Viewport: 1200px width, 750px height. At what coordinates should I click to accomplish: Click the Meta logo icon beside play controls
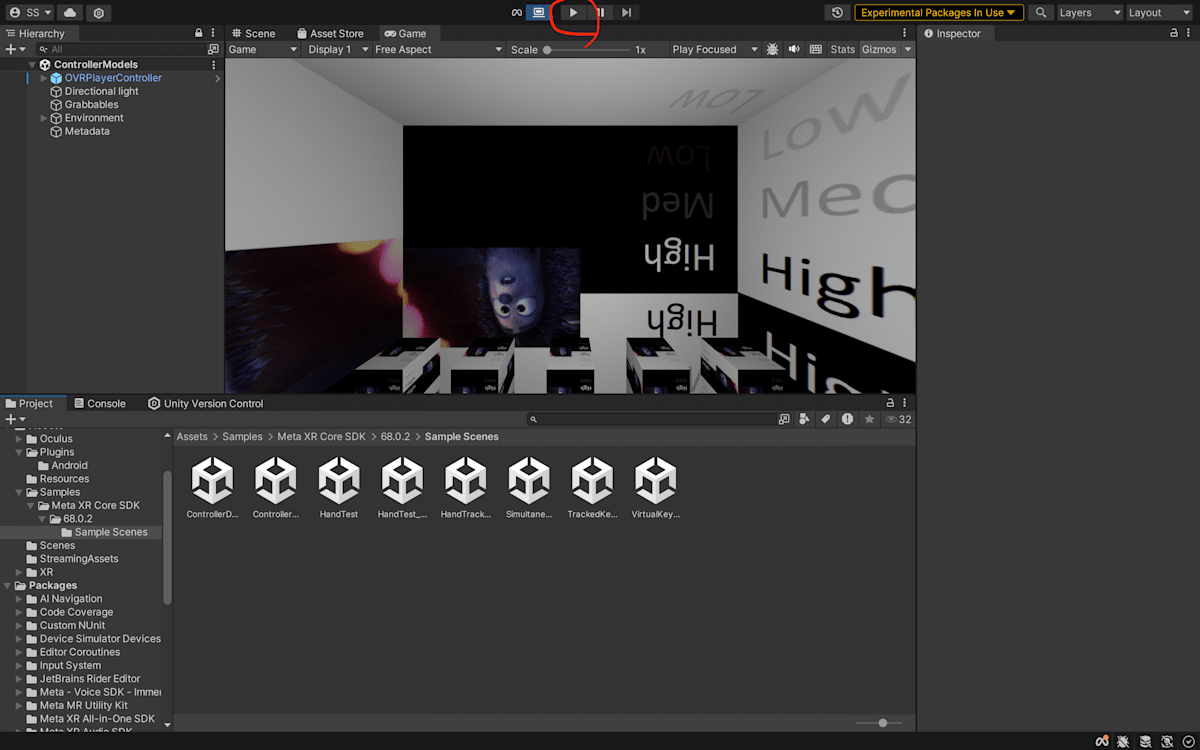tap(517, 13)
